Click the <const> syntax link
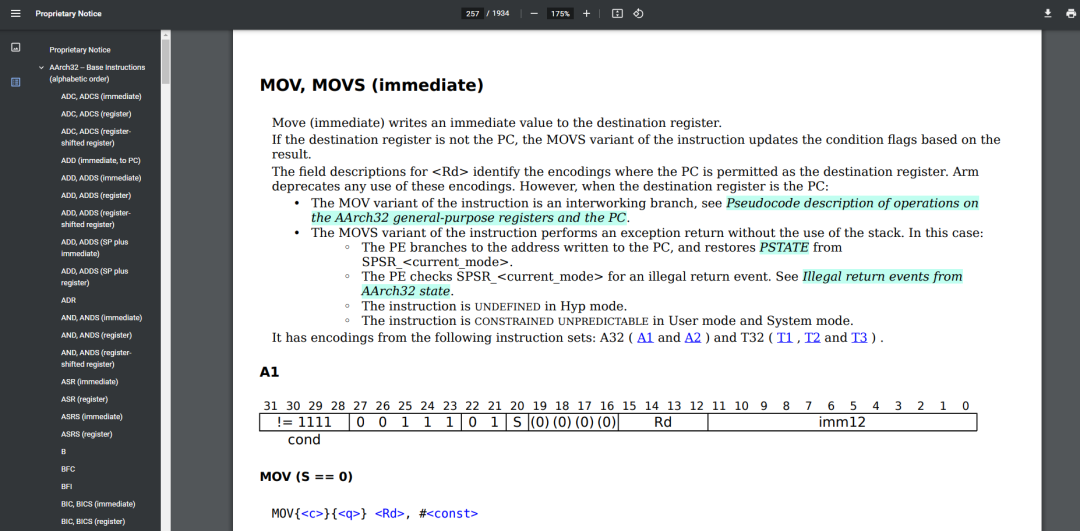The image size is (1080, 531). pos(452,514)
